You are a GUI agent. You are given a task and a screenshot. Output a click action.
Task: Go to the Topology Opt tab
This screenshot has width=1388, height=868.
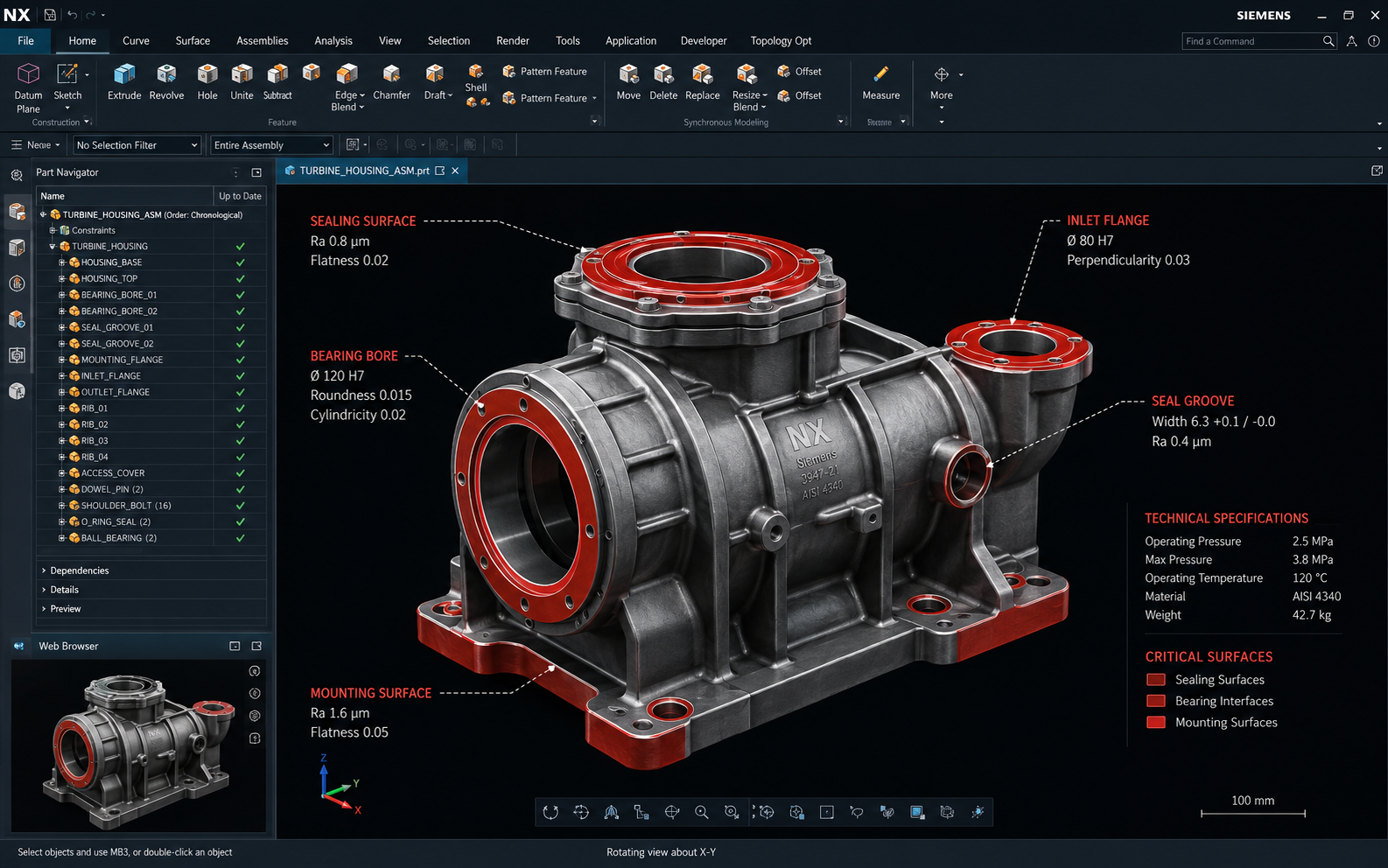click(781, 41)
